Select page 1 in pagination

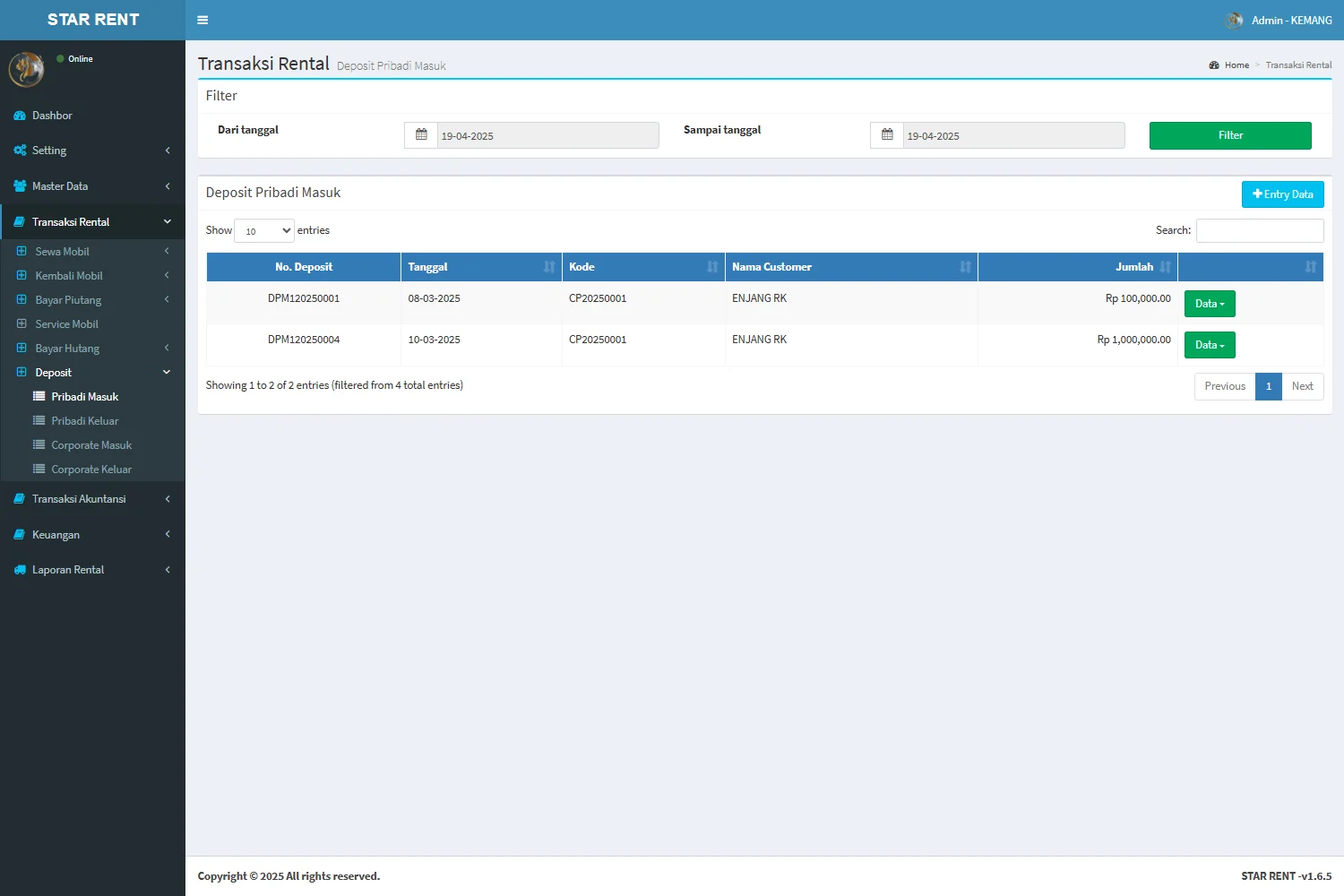pos(1269,386)
